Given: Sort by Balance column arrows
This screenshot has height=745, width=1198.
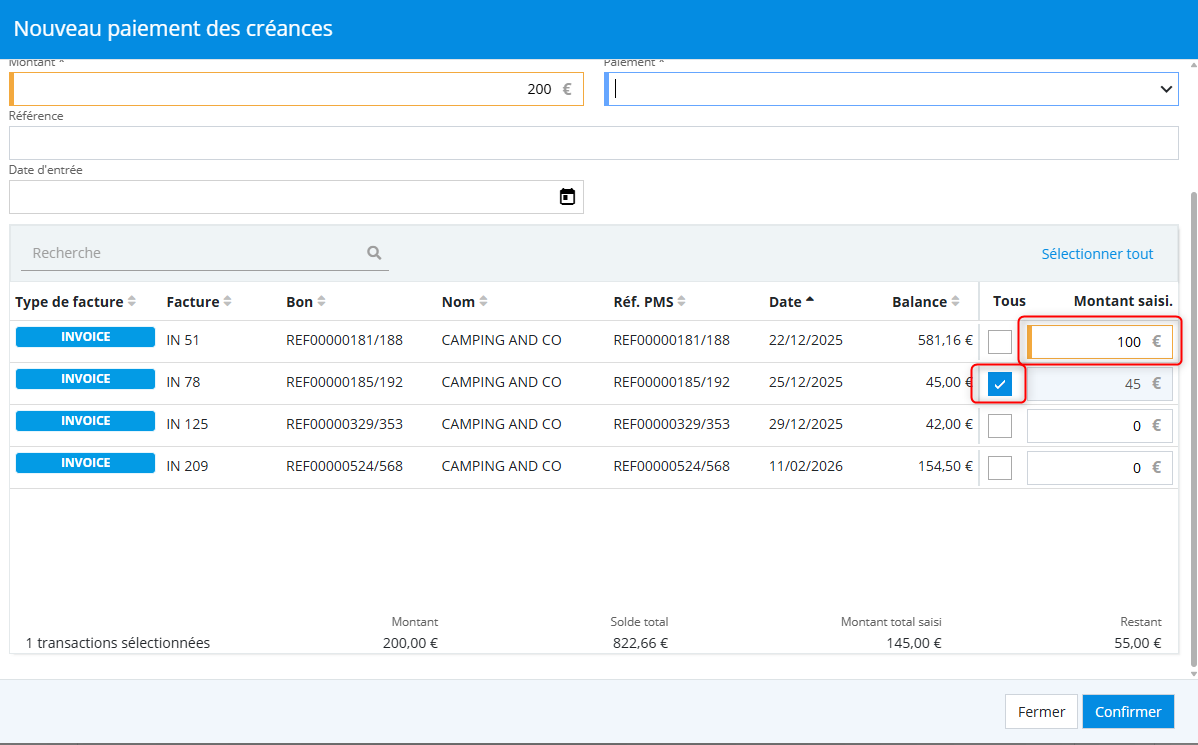Looking at the screenshot, I should click(x=957, y=302).
